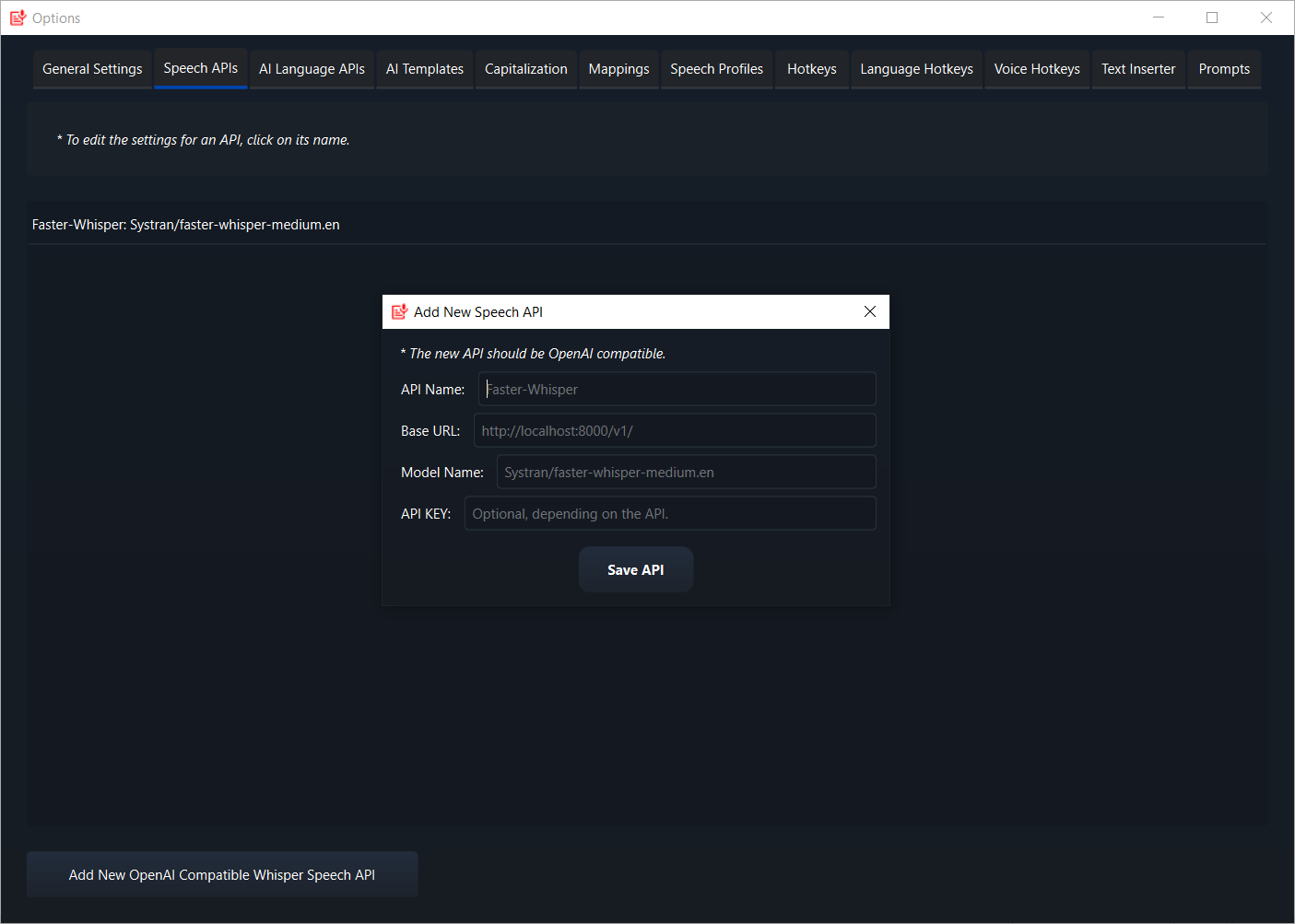
Task: Click inside the API Name field
Action: coord(677,389)
